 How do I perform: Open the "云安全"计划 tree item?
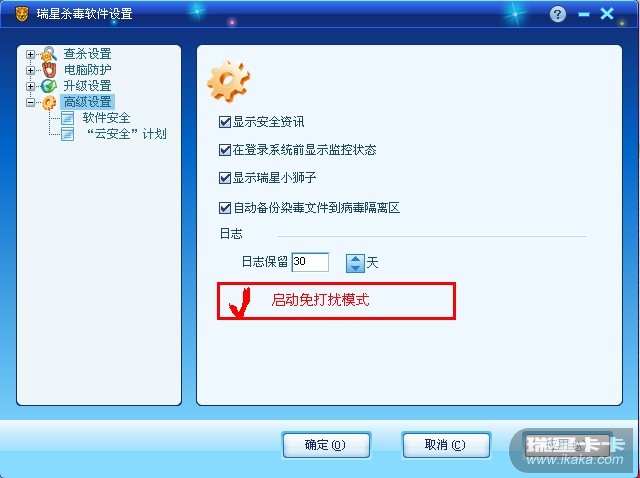pyautogui.click(x=127, y=134)
